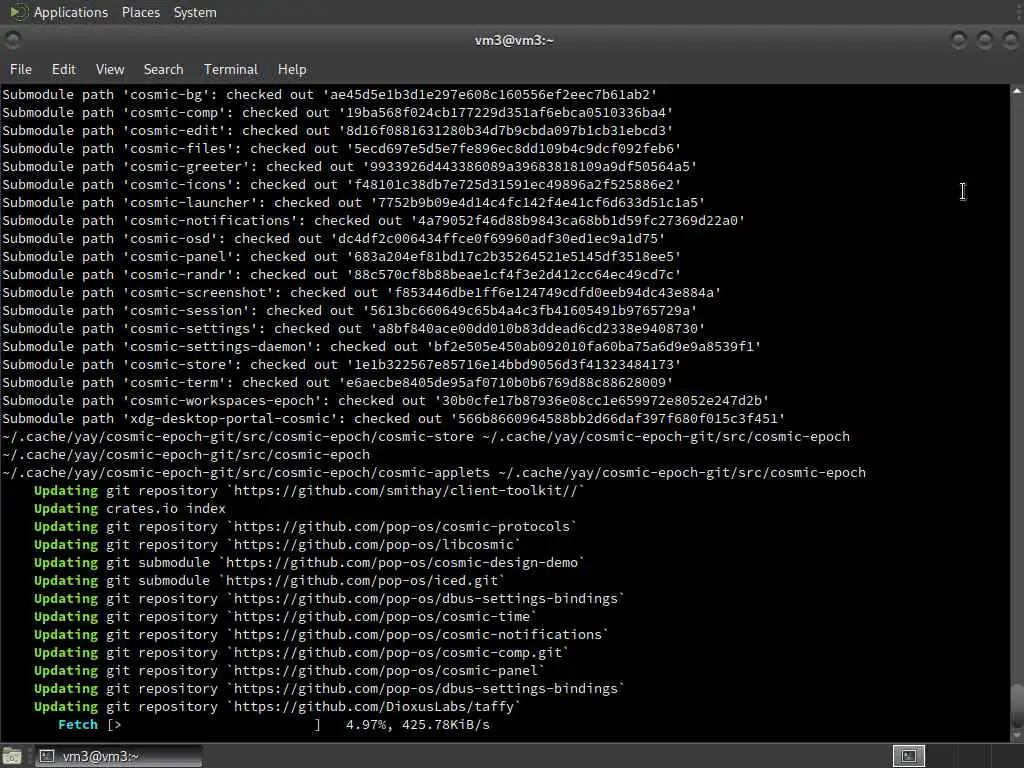Image resolution: width=1024 pixels, height=768 pixels.
Task: Click the 'cosmic-term' submodule line
Action: click(338, 383)
